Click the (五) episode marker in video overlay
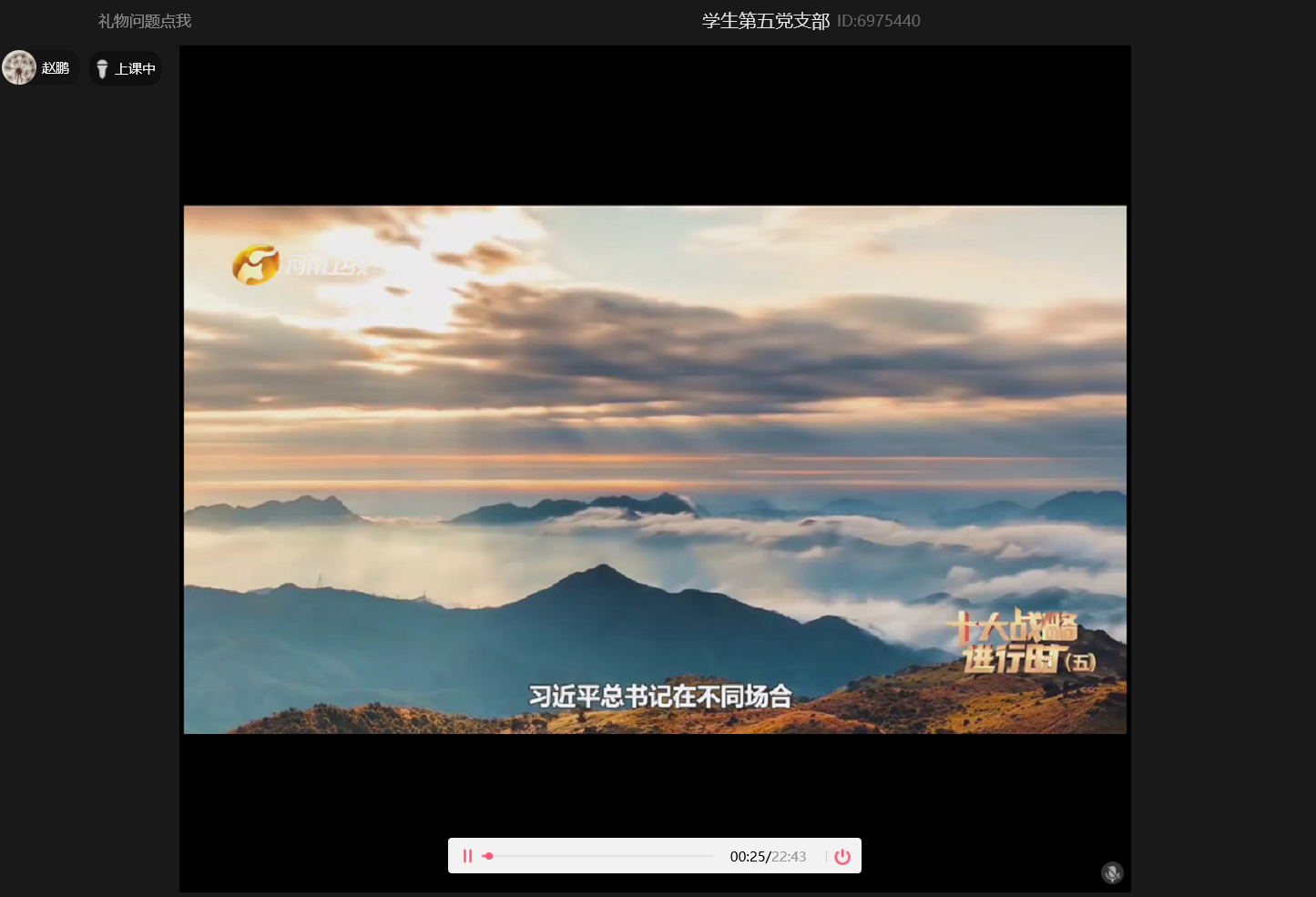This screenshot has width=1316, height=897. (x=1082, y=662)
